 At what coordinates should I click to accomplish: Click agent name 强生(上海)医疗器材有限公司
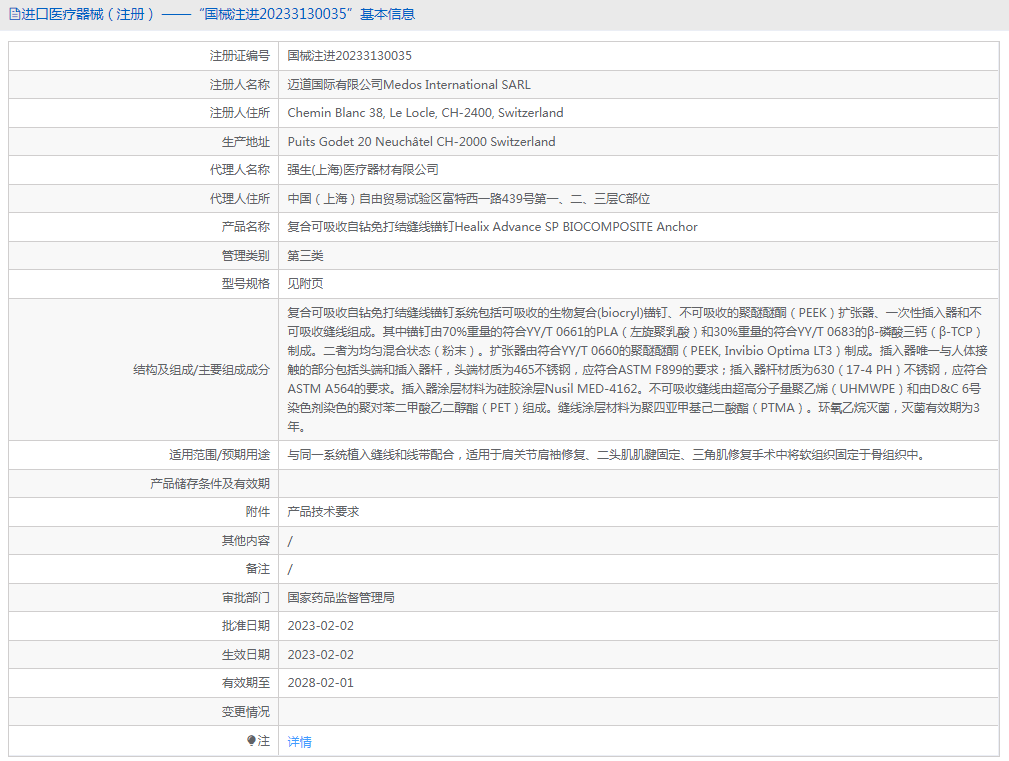[363, 170]
